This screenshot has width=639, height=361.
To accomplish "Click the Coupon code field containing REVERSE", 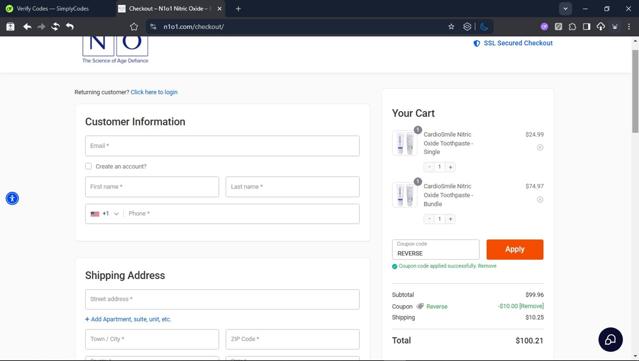I will point(436,249).
